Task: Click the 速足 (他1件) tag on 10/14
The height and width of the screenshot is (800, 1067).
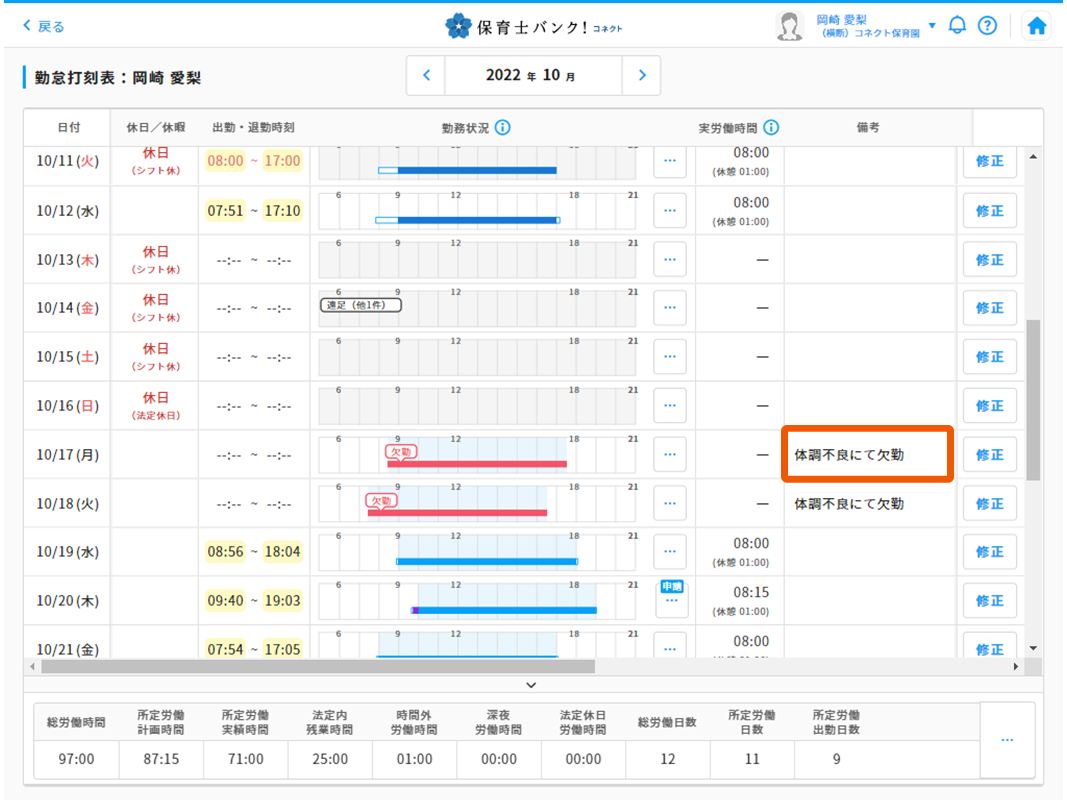Action: [x=360, y=305]
